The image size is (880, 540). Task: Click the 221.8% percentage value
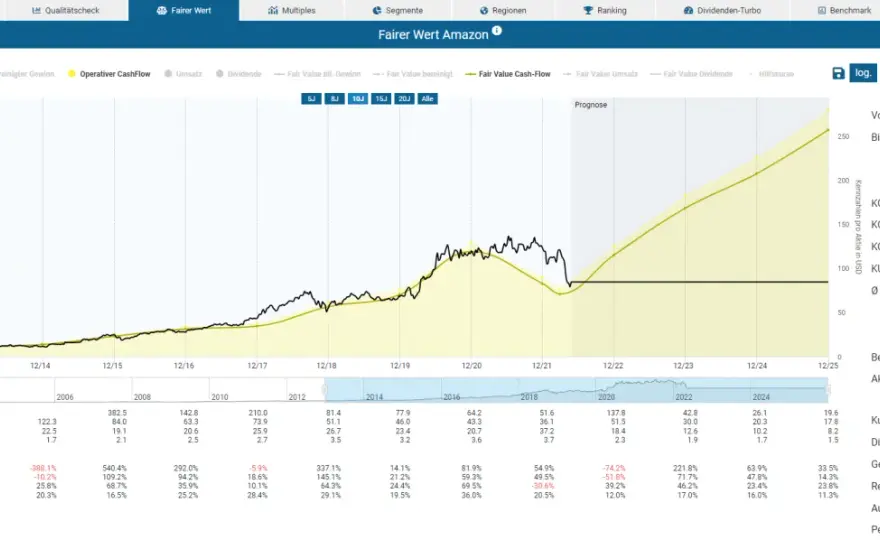pyautogui.click(x=686, y=468)
